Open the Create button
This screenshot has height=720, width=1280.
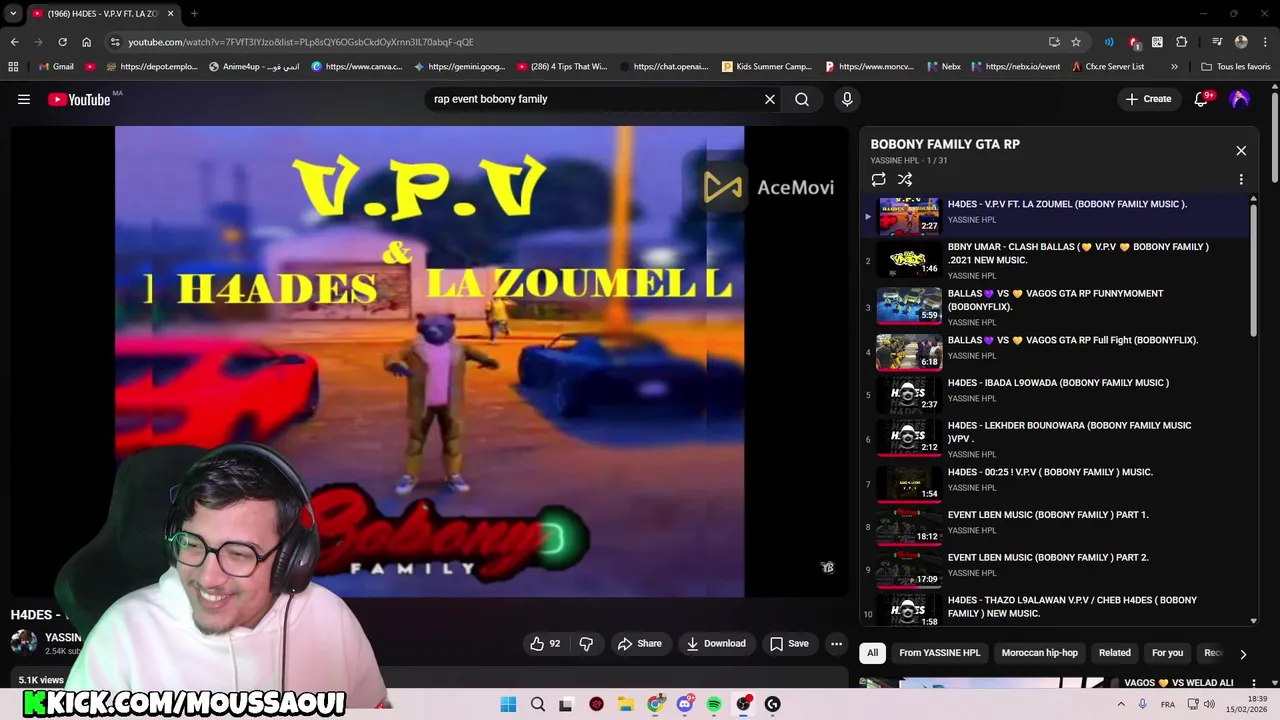click(1148, 99)
